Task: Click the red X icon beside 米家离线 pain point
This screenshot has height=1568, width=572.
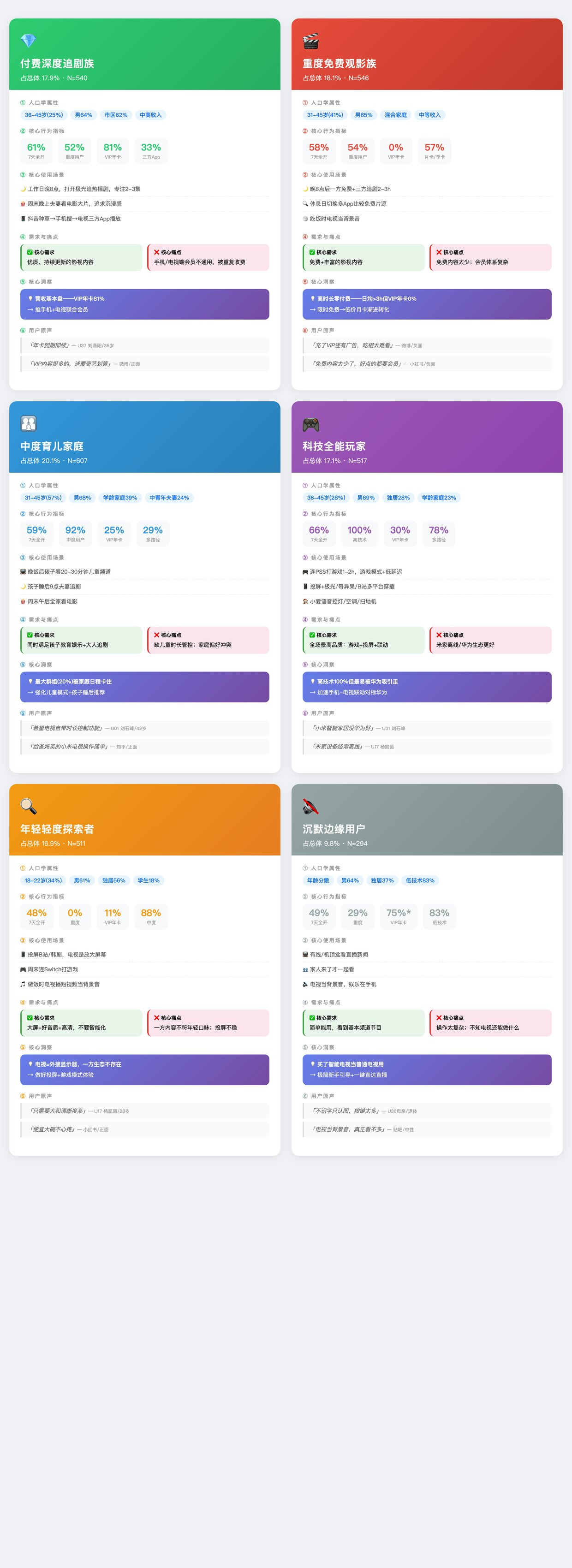Action: click(x=439, y=635)
